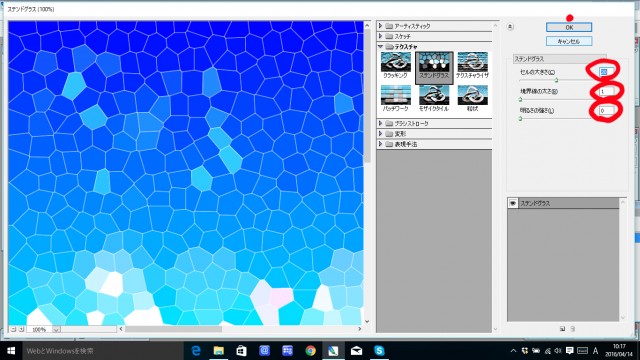Screen dimensions: 640x360
Task: Open the ステンドグラス filter name dropdown
Action: click(x=559, y=59)
